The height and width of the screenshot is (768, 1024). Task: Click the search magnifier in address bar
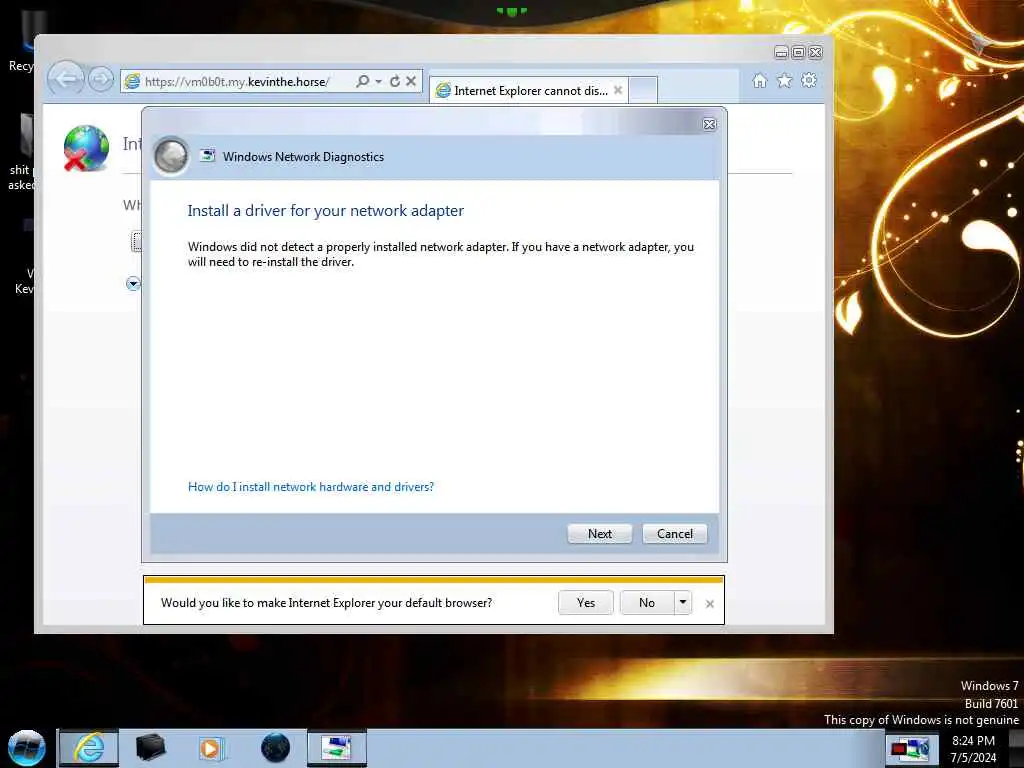362,81
